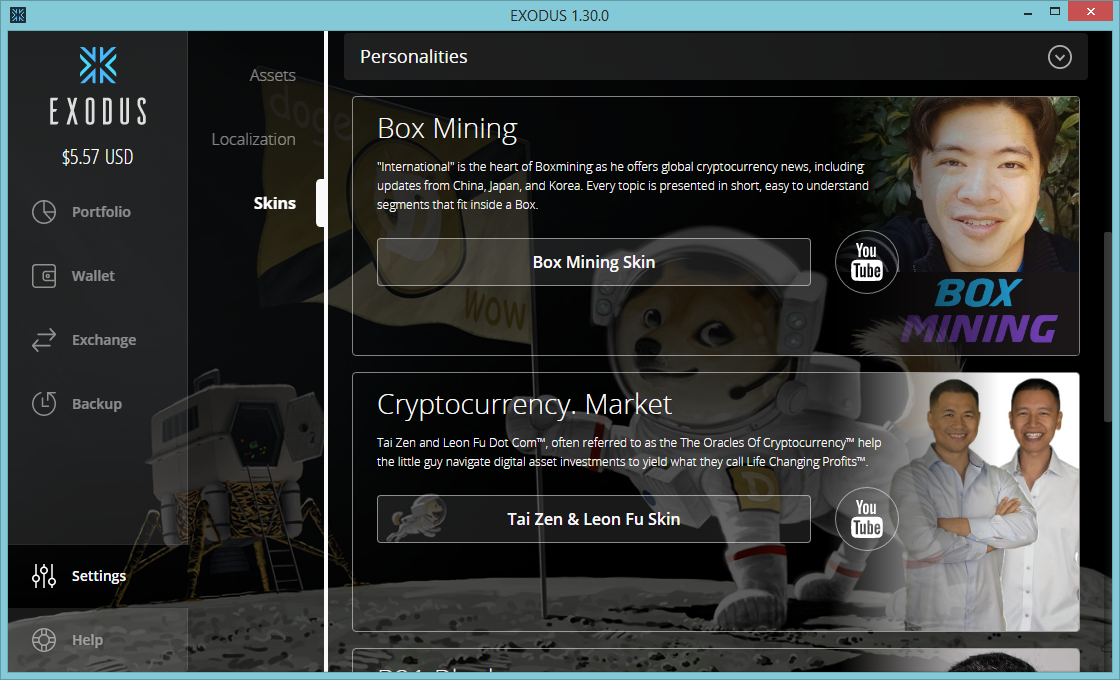Apply the Box Mining Skin

click(x=594, y=262)
